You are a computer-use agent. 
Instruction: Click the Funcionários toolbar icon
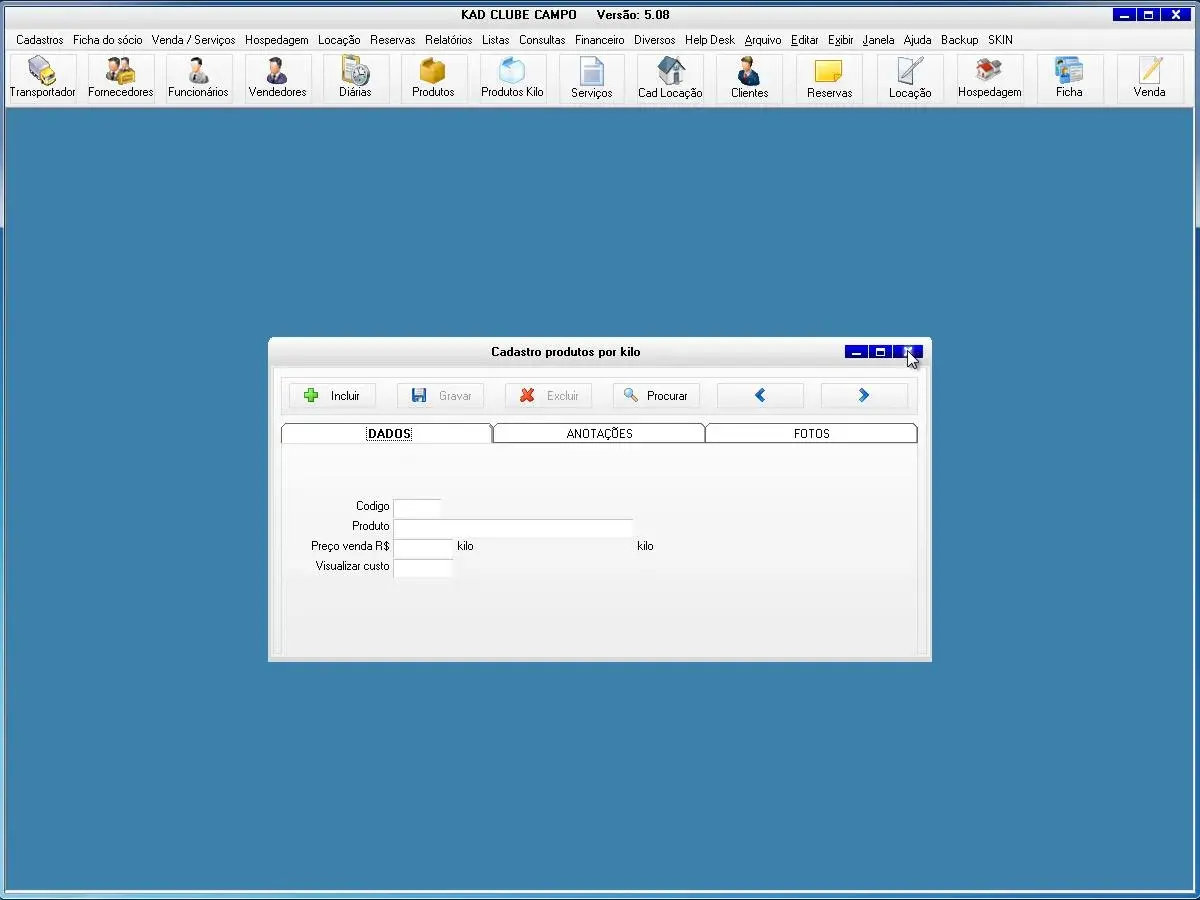click(x=198, y=78)
